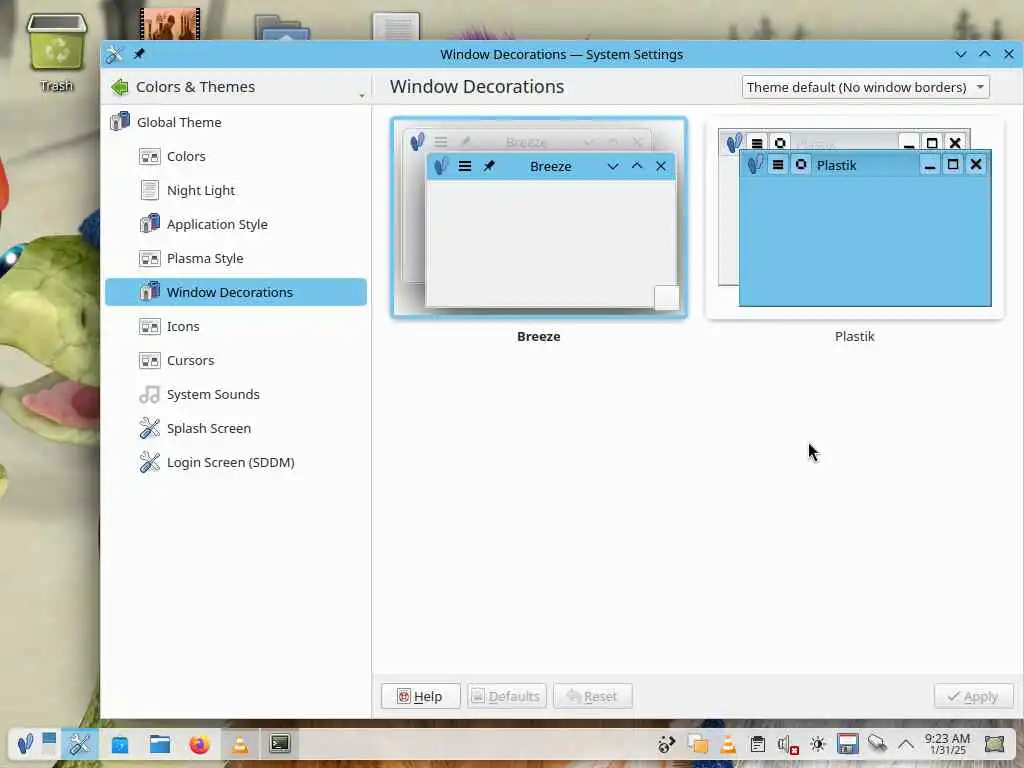Click the Reset button
1024x768 pixels.
point(593,696)
